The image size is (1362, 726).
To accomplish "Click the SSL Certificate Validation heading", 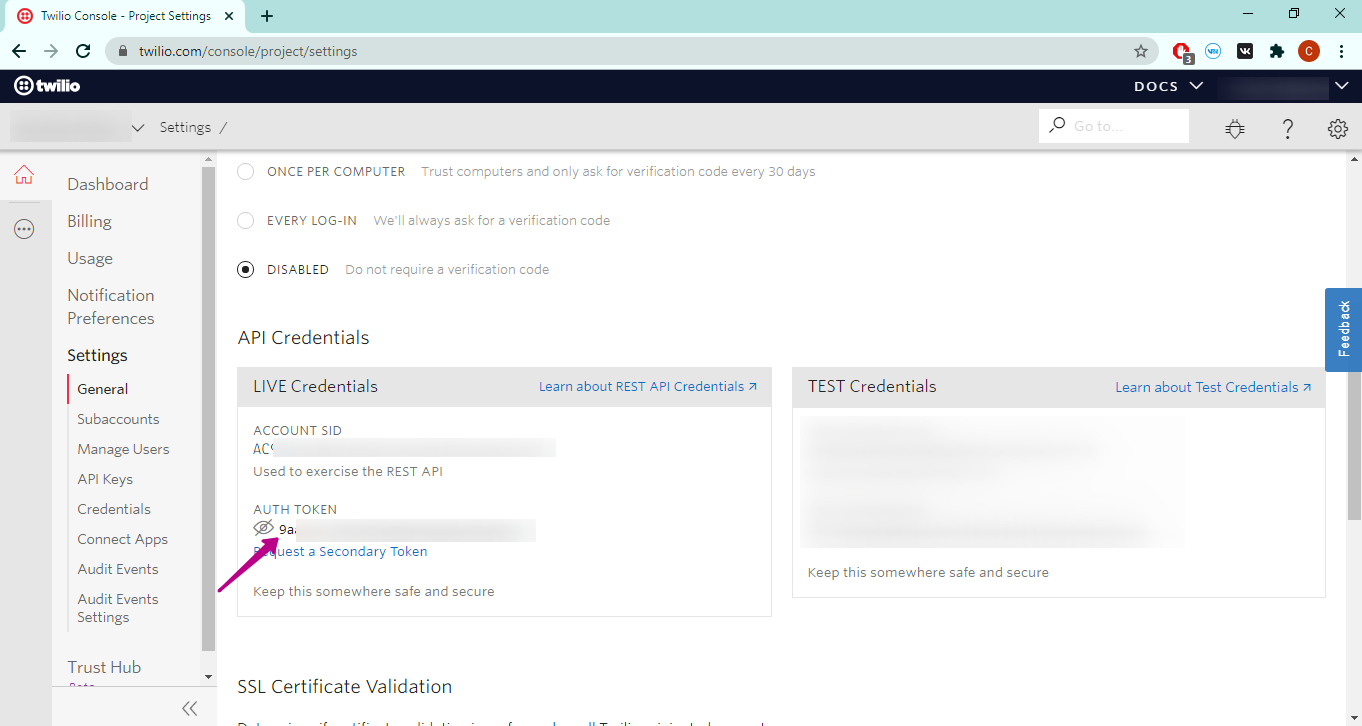I will coord(345,686).
